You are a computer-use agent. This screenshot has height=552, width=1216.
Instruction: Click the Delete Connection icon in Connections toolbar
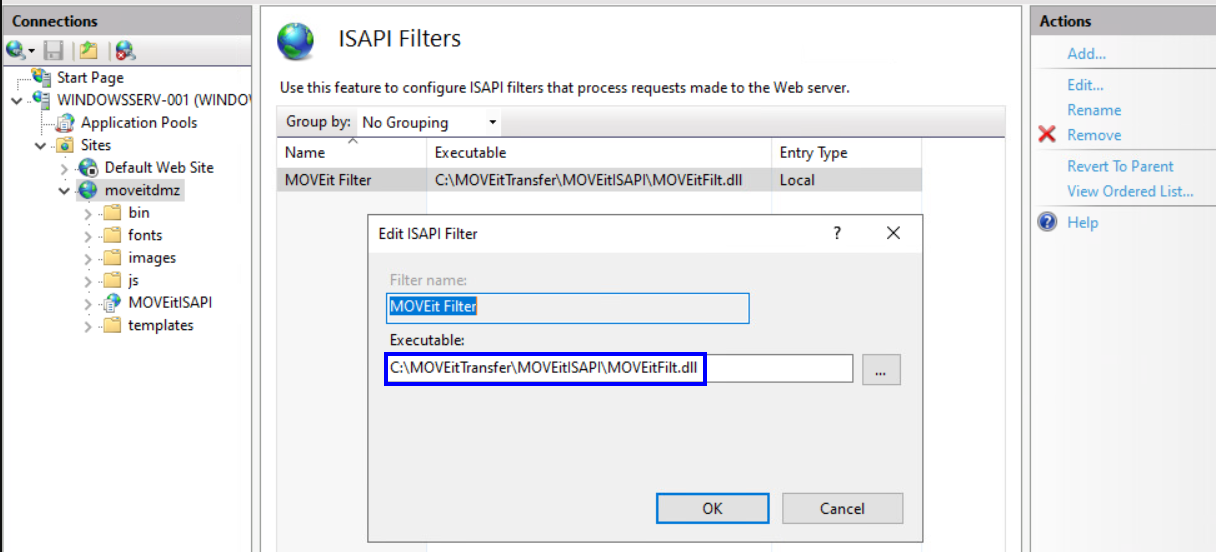pos(125,50)
